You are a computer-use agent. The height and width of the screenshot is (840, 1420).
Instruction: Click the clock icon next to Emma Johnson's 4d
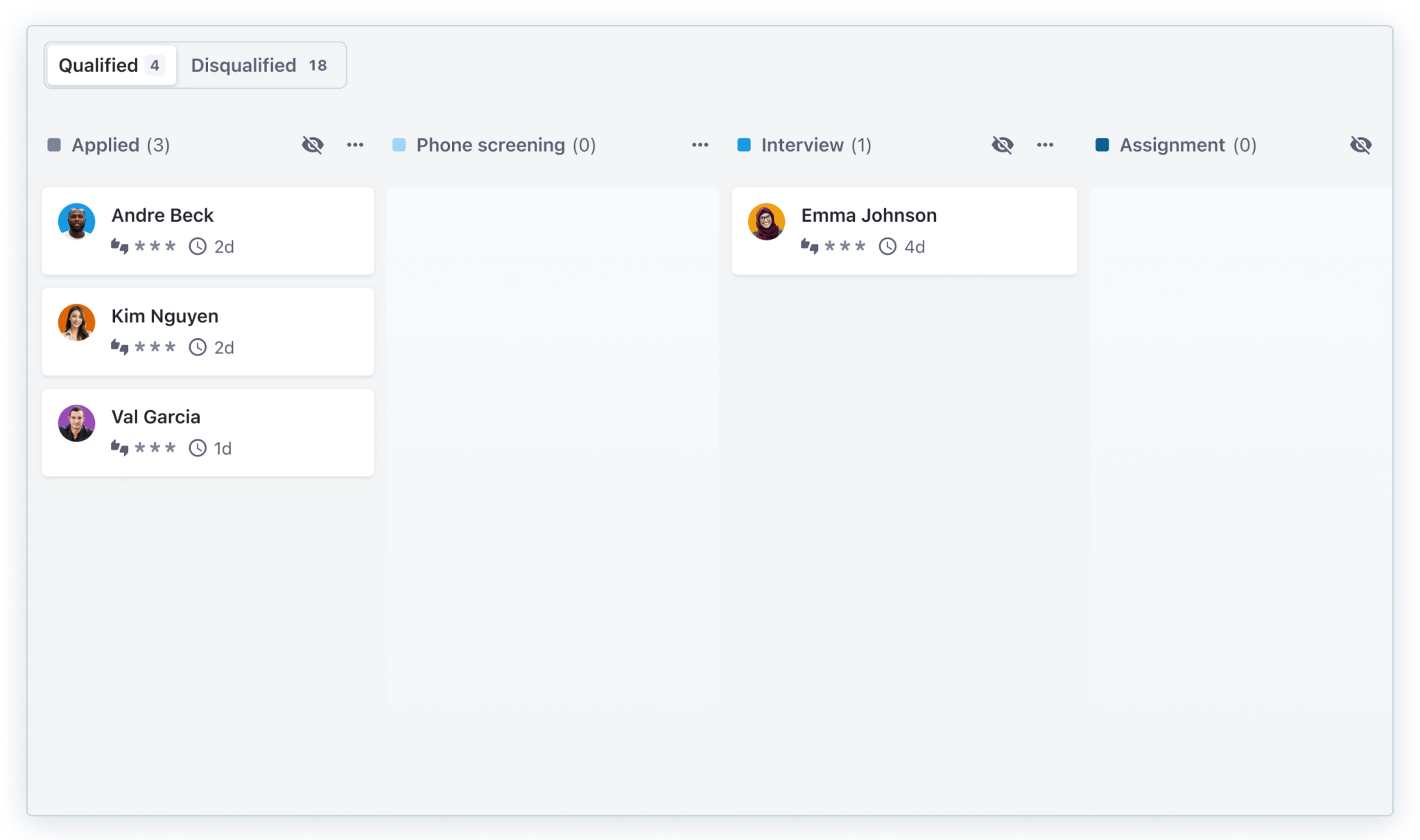coord(887,246)
